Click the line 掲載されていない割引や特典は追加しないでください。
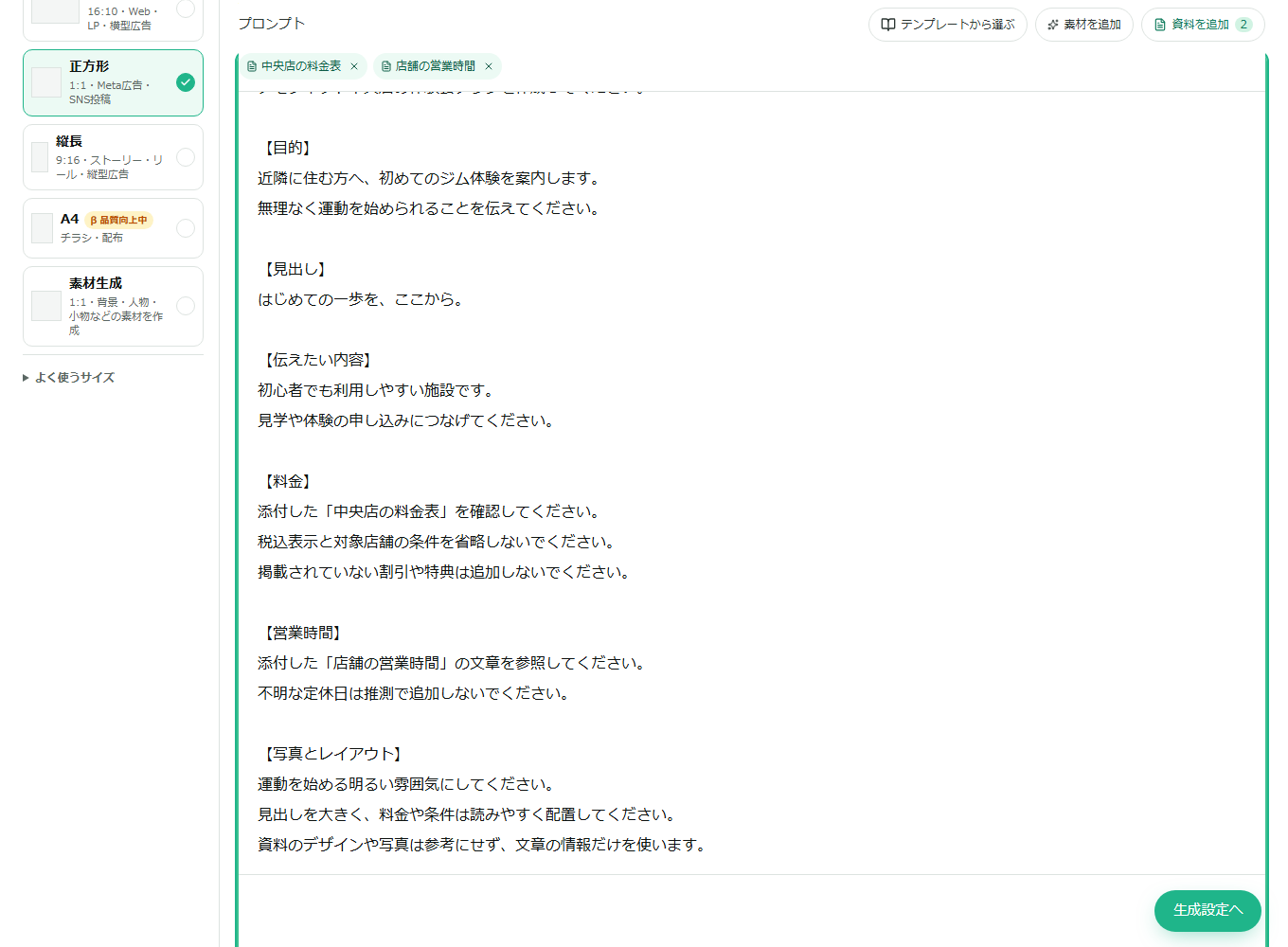 tap(443, 572)
